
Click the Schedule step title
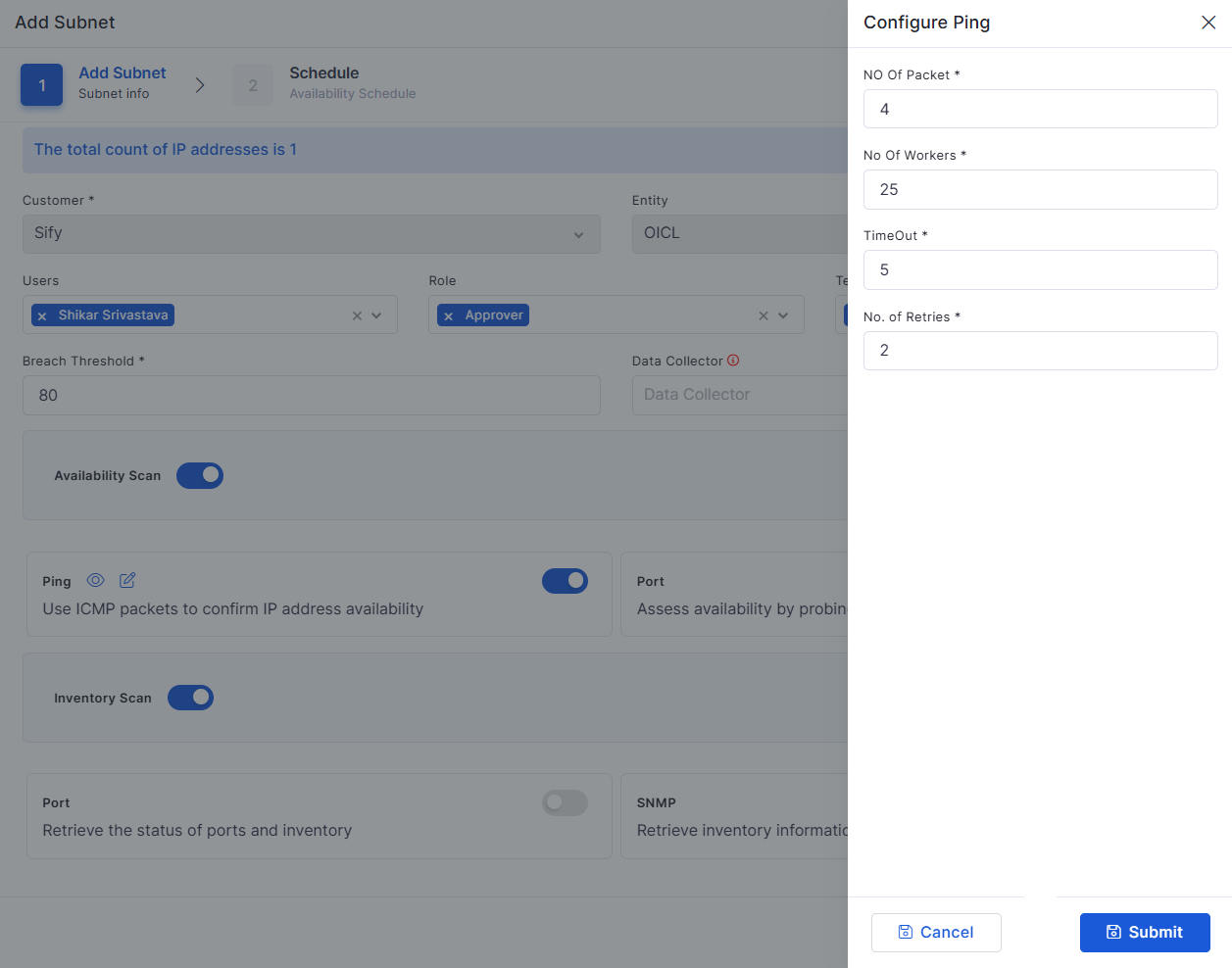point(324,73)
